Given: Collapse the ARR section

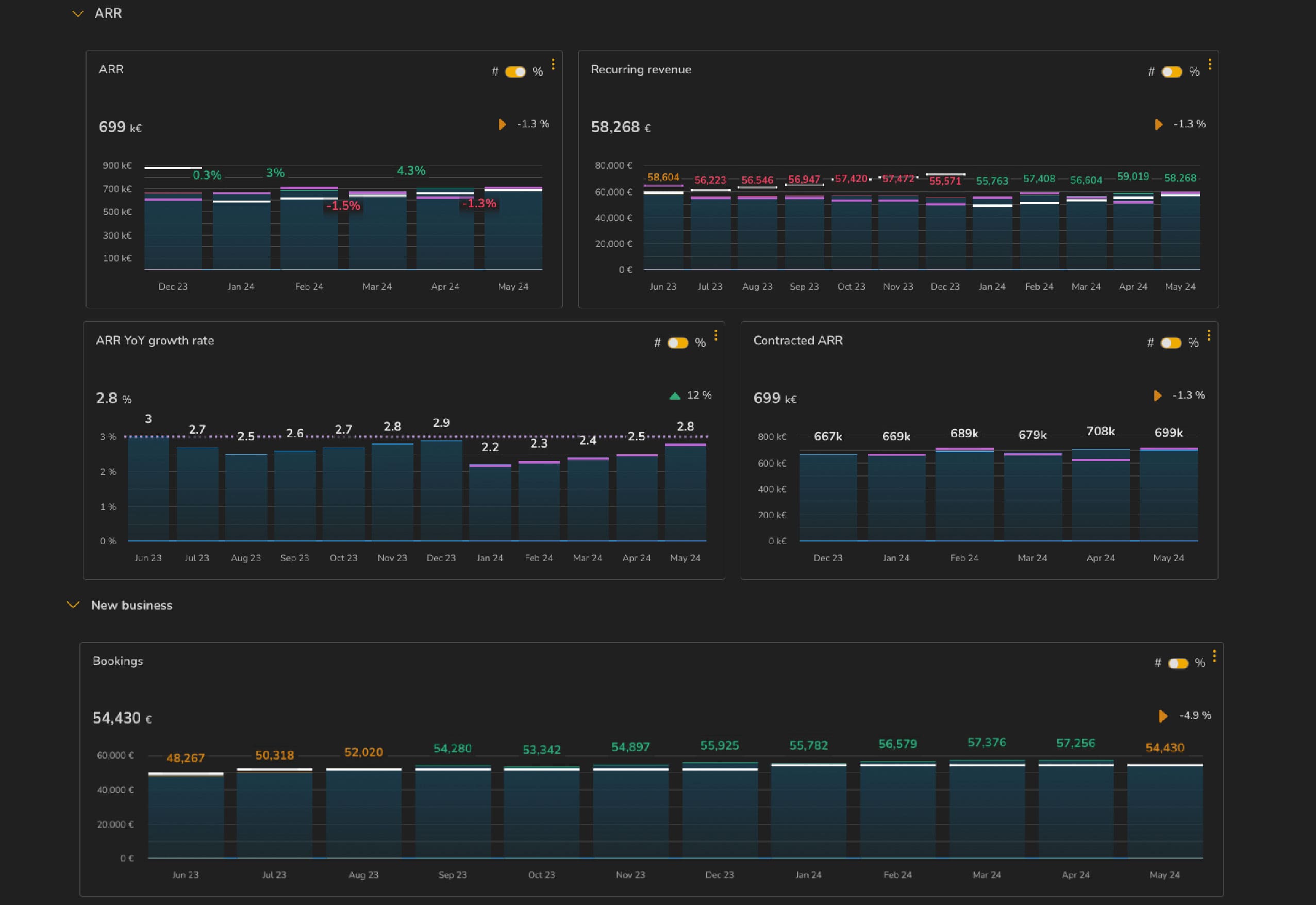Looking at the screenshot, I should pyautogui.click(x=78, y=13).
